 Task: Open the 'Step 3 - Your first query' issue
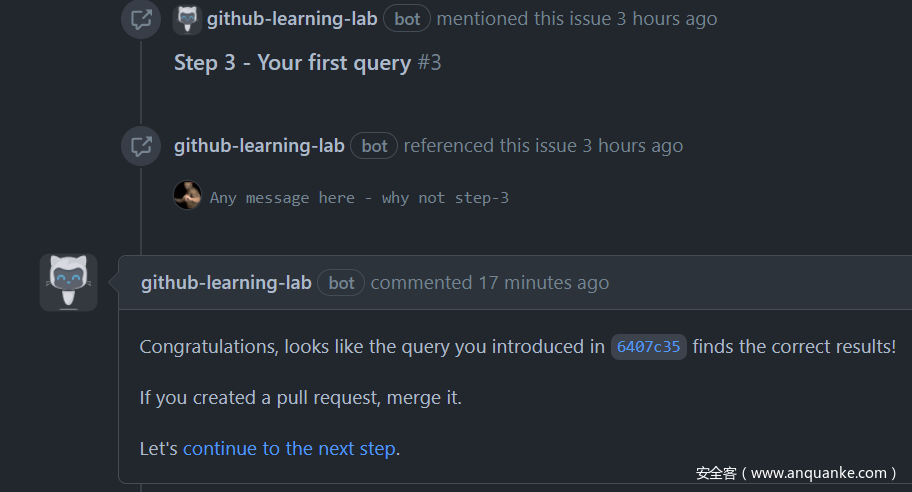point(292,63)
